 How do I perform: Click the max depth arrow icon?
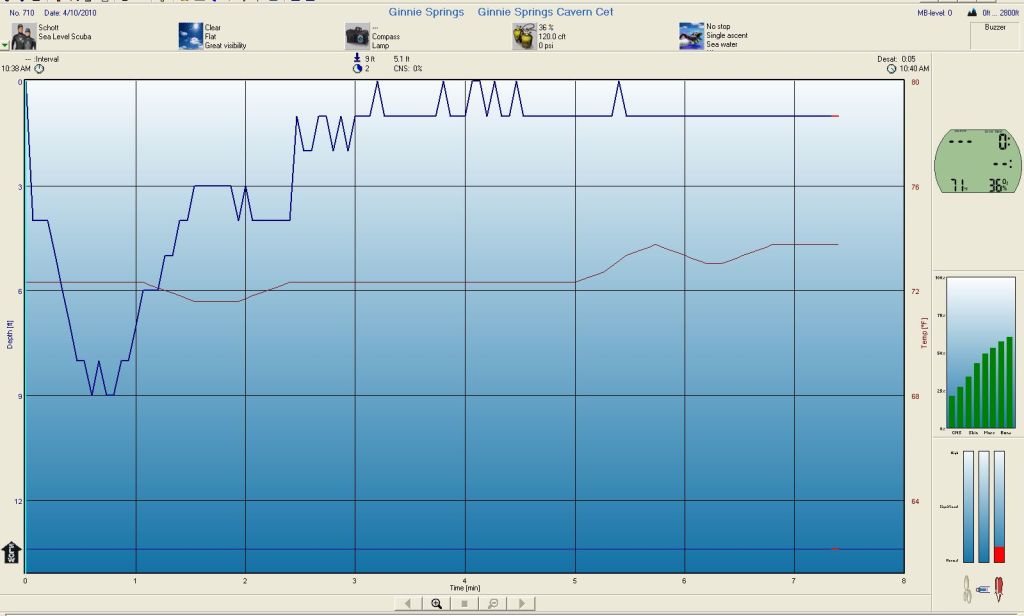coord(357,58)
